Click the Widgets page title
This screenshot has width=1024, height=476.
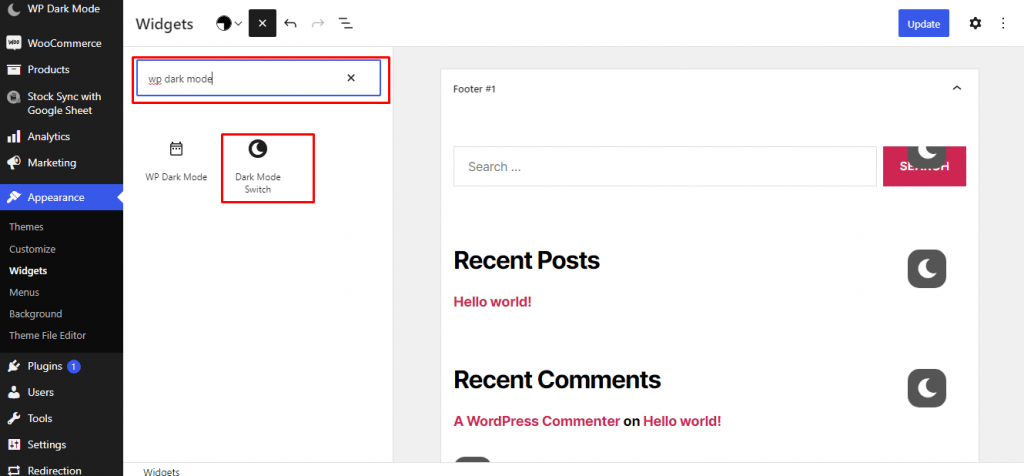click(165, 24)
